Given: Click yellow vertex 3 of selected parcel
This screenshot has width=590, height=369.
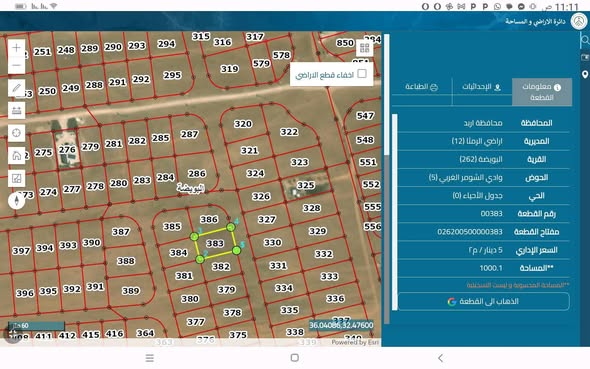Looking at the screenshot, I should point(236,251).
